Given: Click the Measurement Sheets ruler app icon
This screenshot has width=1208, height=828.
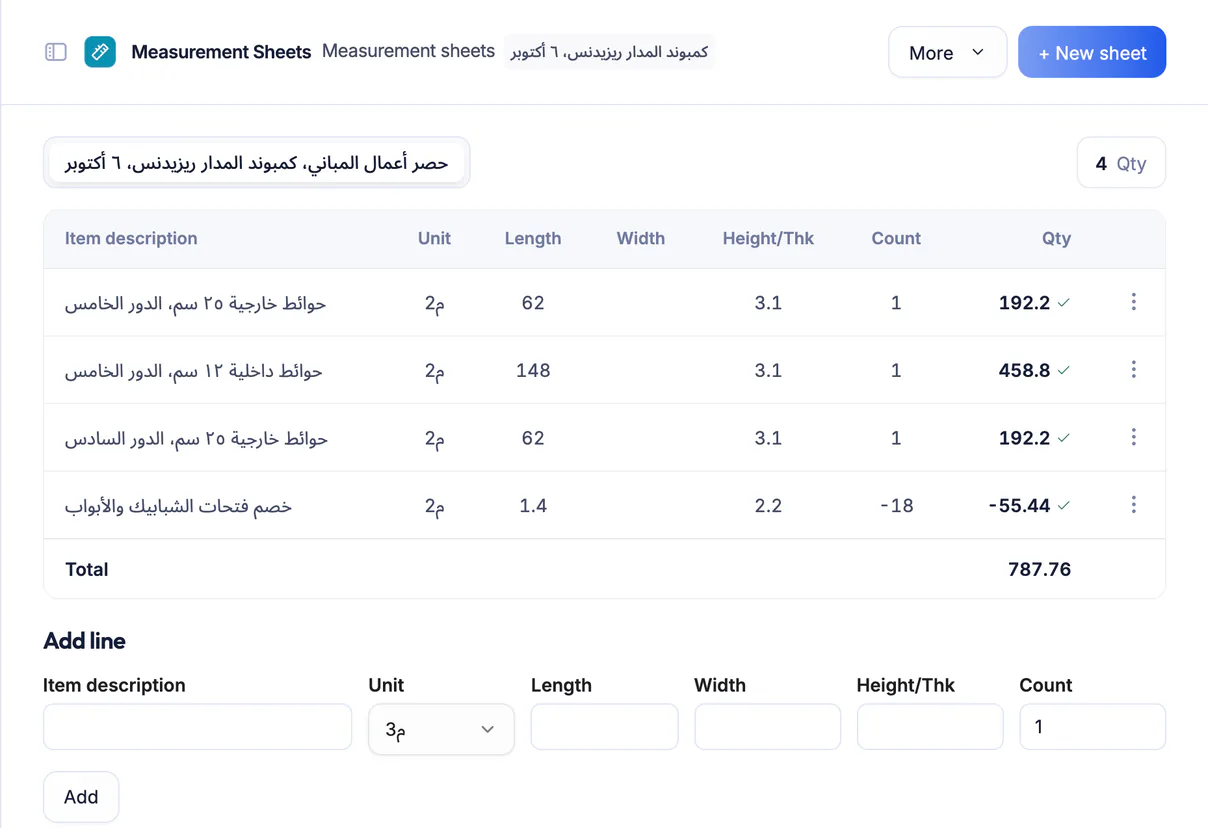Looking at the screenshot, I should point(100,52).
